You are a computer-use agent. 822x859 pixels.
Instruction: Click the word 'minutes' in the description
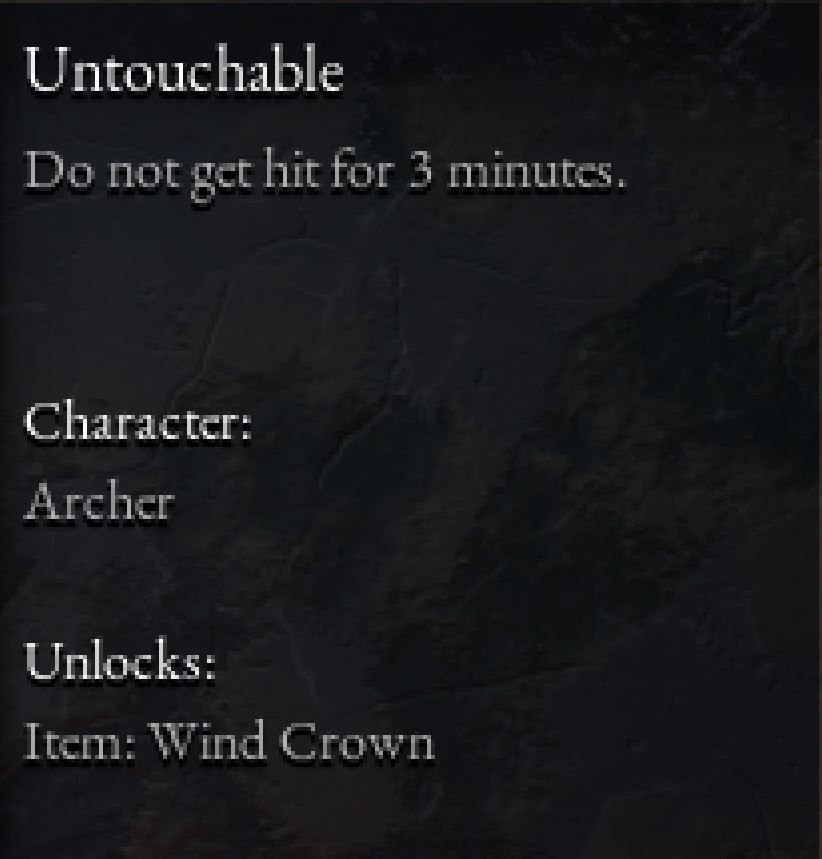click(531, 170)
